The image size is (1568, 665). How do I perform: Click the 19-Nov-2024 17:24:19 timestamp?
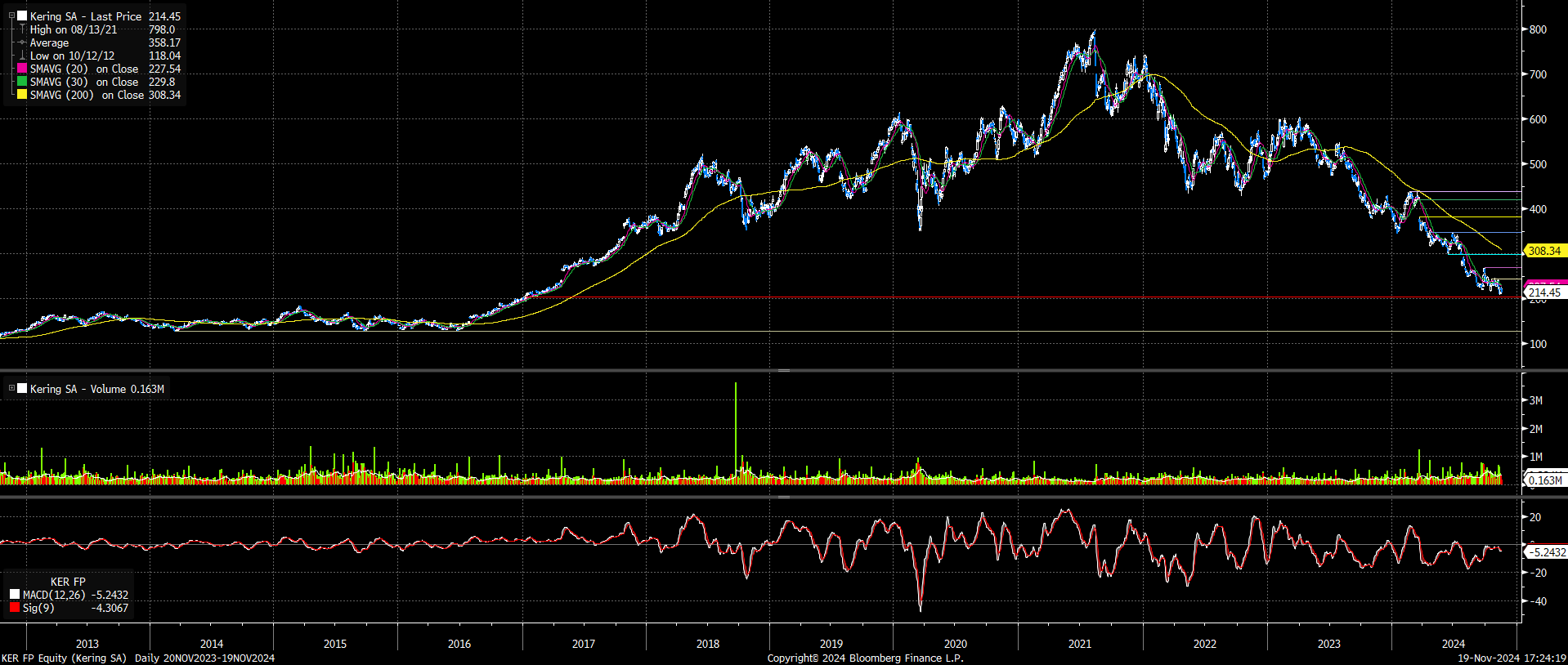(x=1512, y=658)
